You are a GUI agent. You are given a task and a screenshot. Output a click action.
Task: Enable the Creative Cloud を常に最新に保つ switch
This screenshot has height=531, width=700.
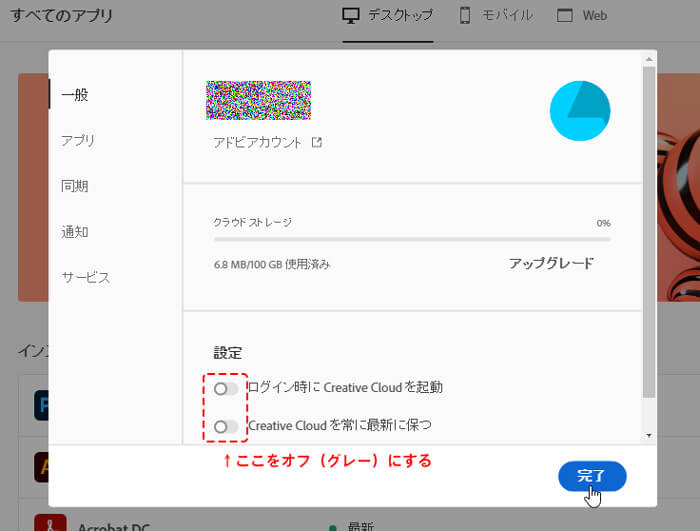coord(226,426)
